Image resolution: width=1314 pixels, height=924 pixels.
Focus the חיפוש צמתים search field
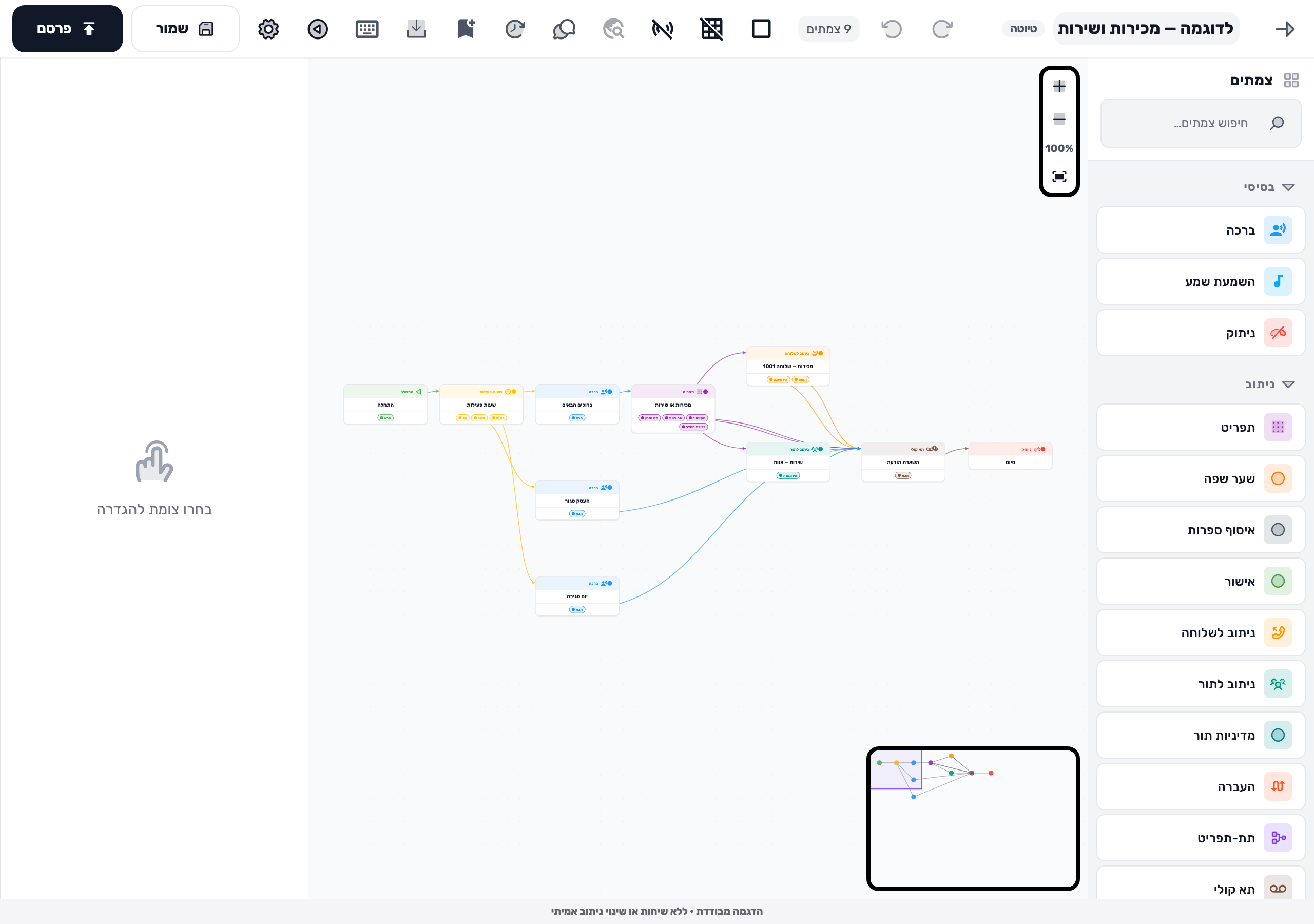point(1201,123)
